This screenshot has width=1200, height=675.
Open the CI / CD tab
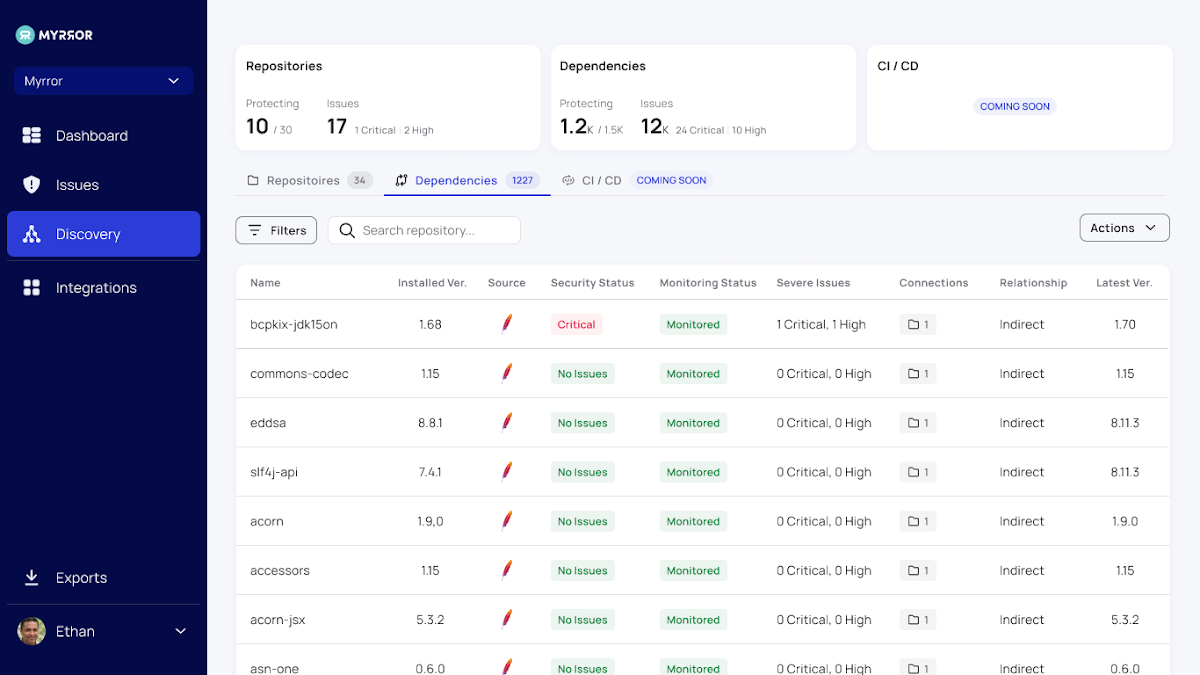(x=601, y=181)
